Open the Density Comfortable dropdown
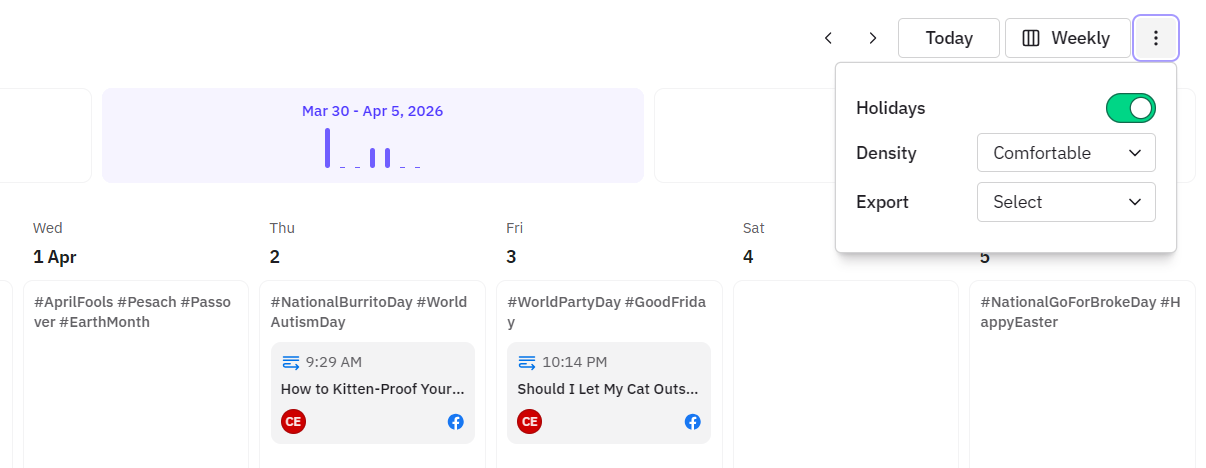1206x468 pixels. pos(1066,153)
